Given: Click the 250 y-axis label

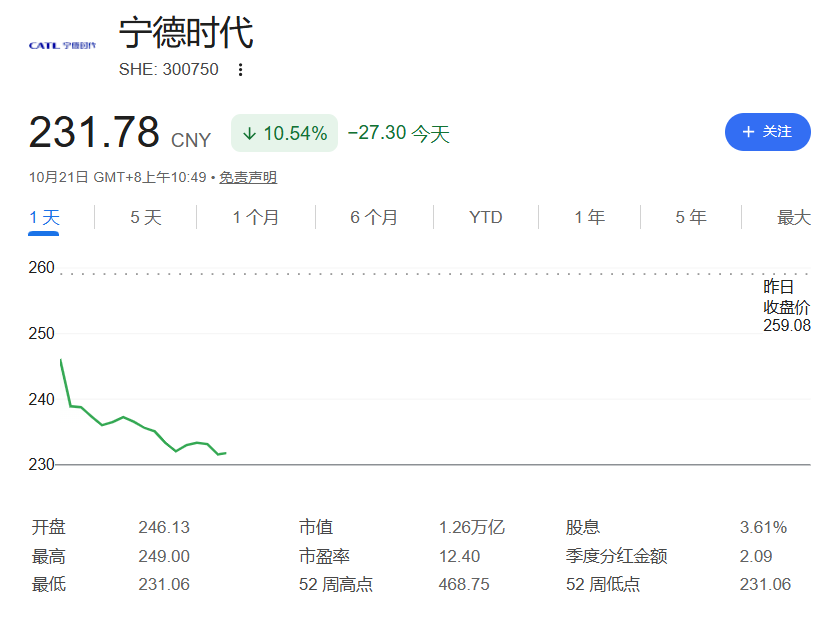Looking at the screenshot, I should [x=41, y=334].
